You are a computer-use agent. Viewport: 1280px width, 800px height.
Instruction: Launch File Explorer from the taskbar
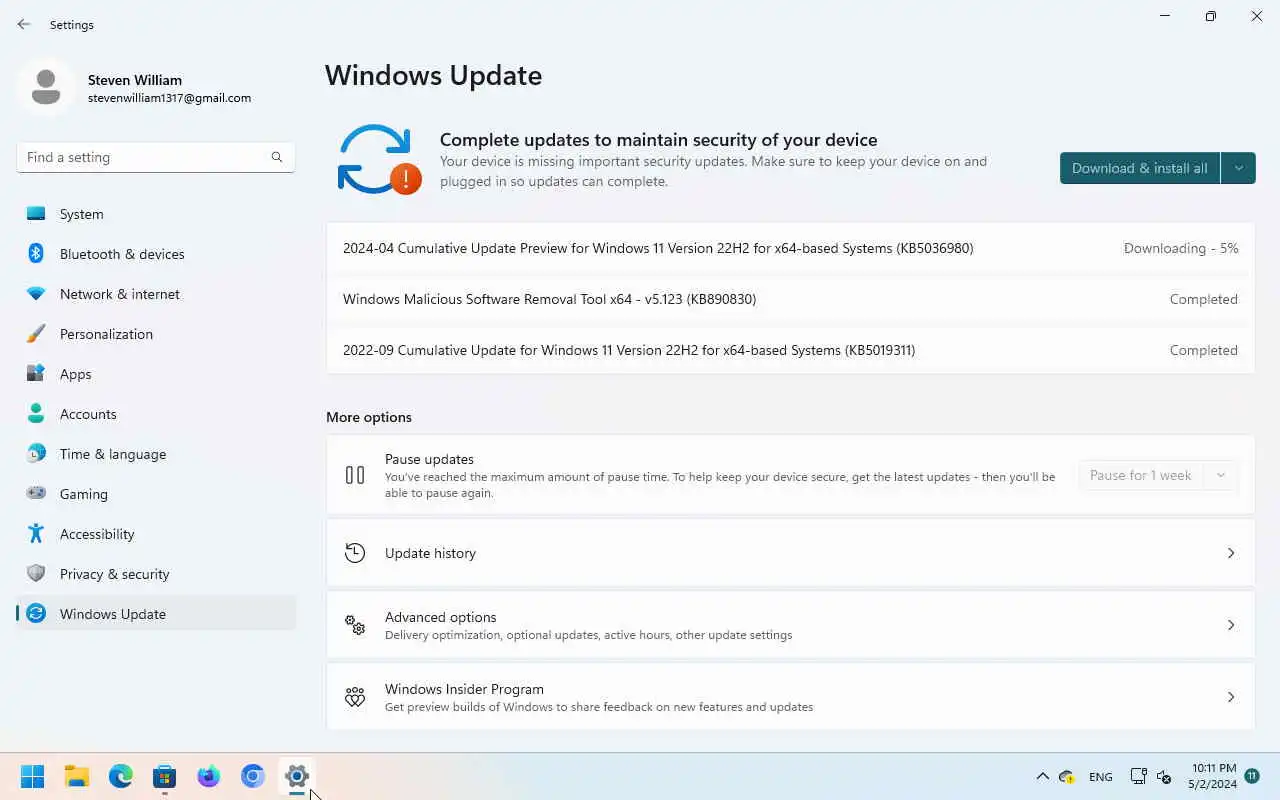coord(77,776)
